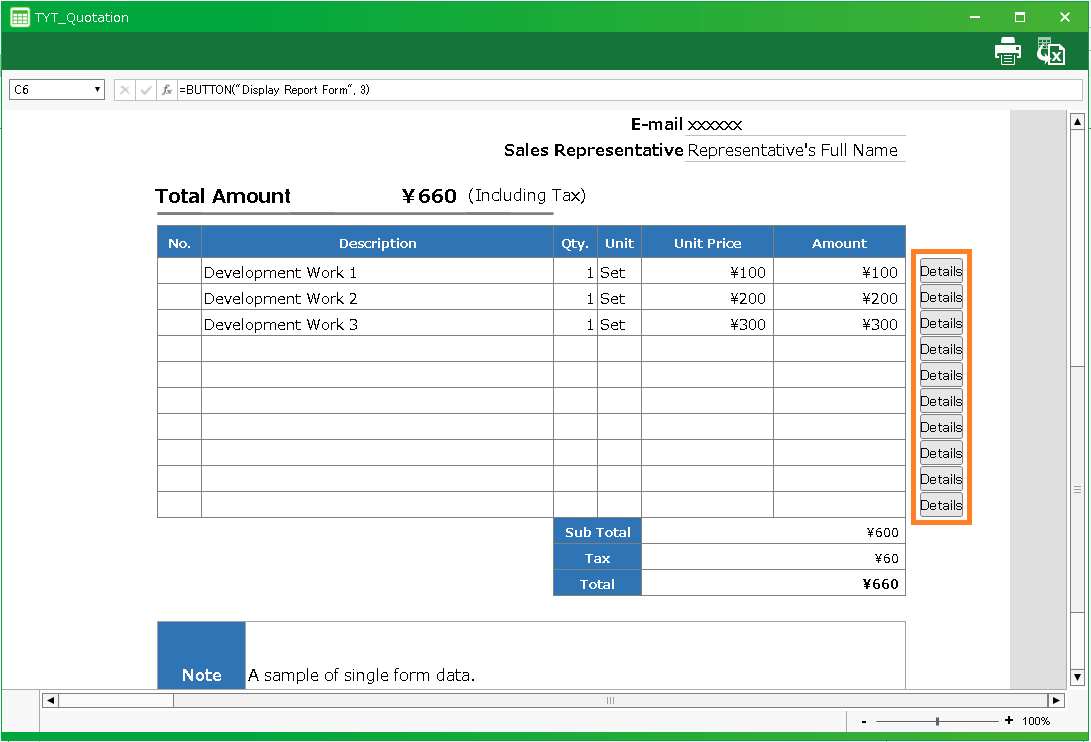The width and height of the screenshot is (1091, 742).
Task: Click the '(Including Tax)' text
Action: (527, 196)
